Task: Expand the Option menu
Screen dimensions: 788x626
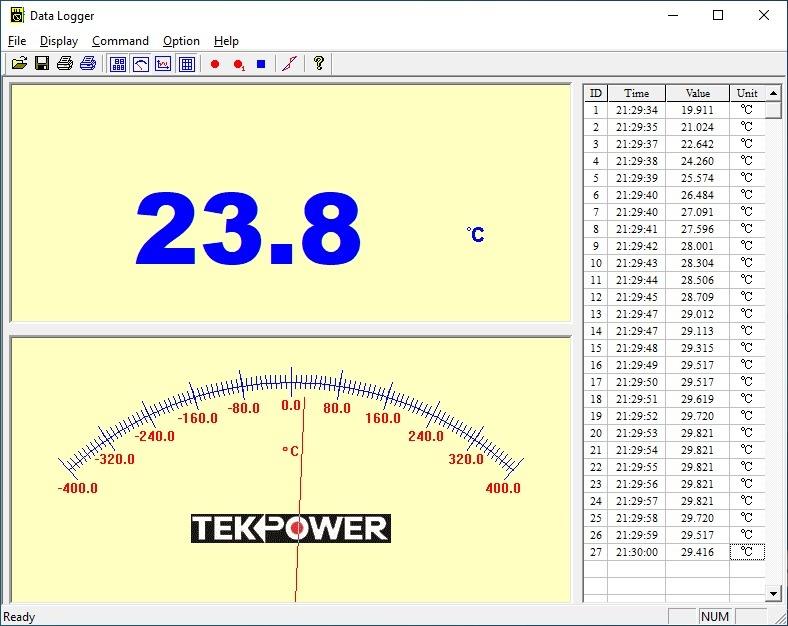Action: (181, 41)
